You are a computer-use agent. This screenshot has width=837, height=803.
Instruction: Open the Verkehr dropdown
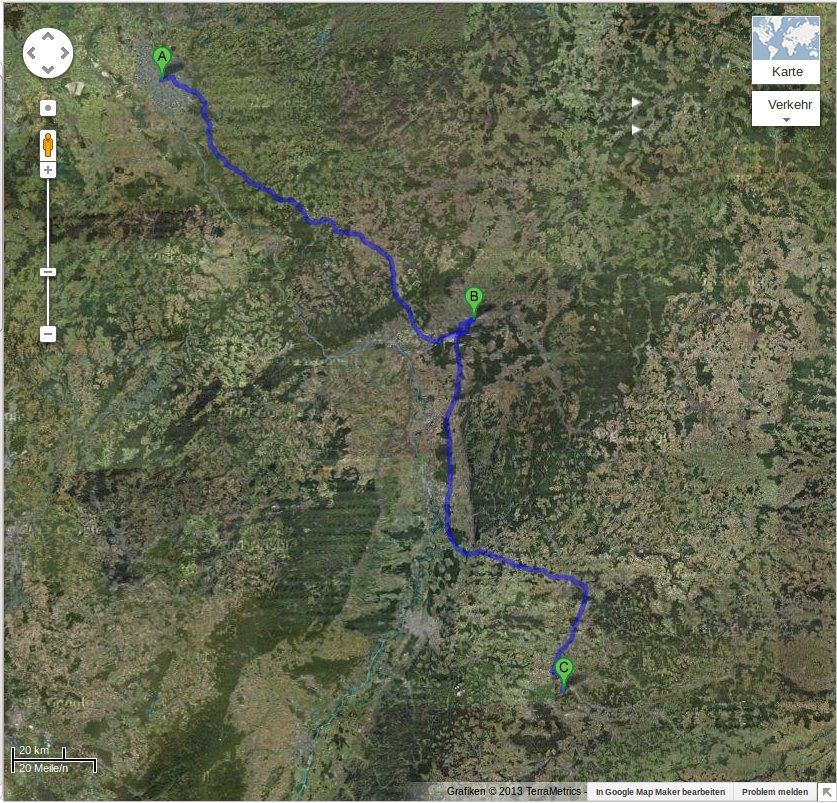coord(786,108)
